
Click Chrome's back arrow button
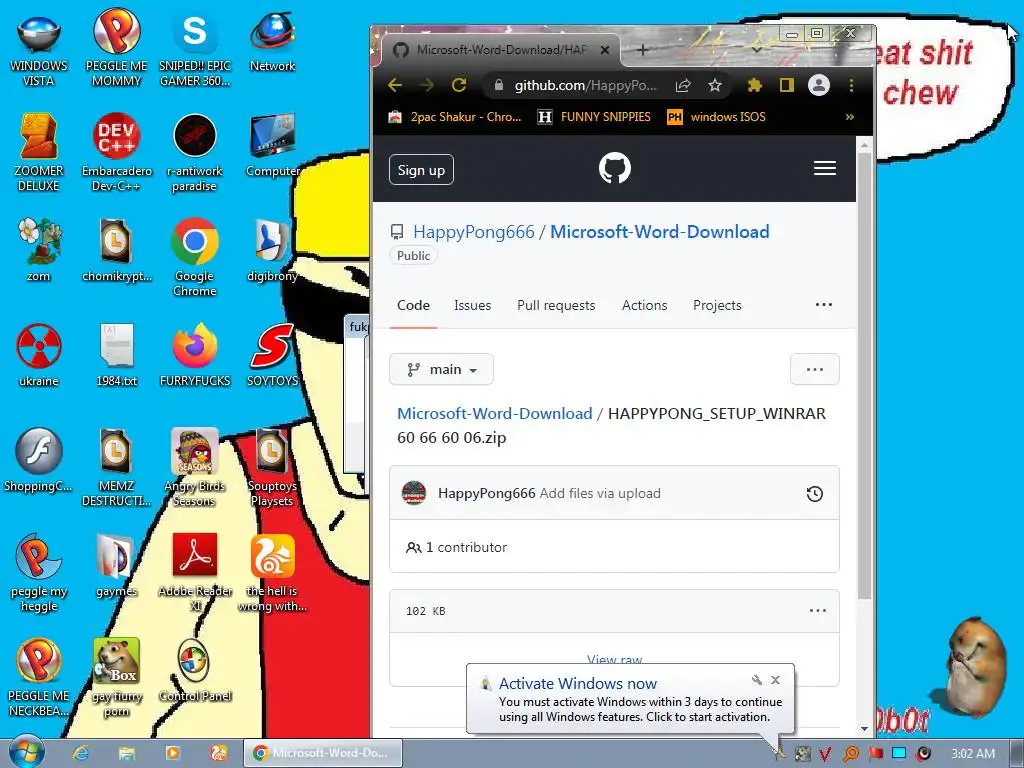point(395,85)
